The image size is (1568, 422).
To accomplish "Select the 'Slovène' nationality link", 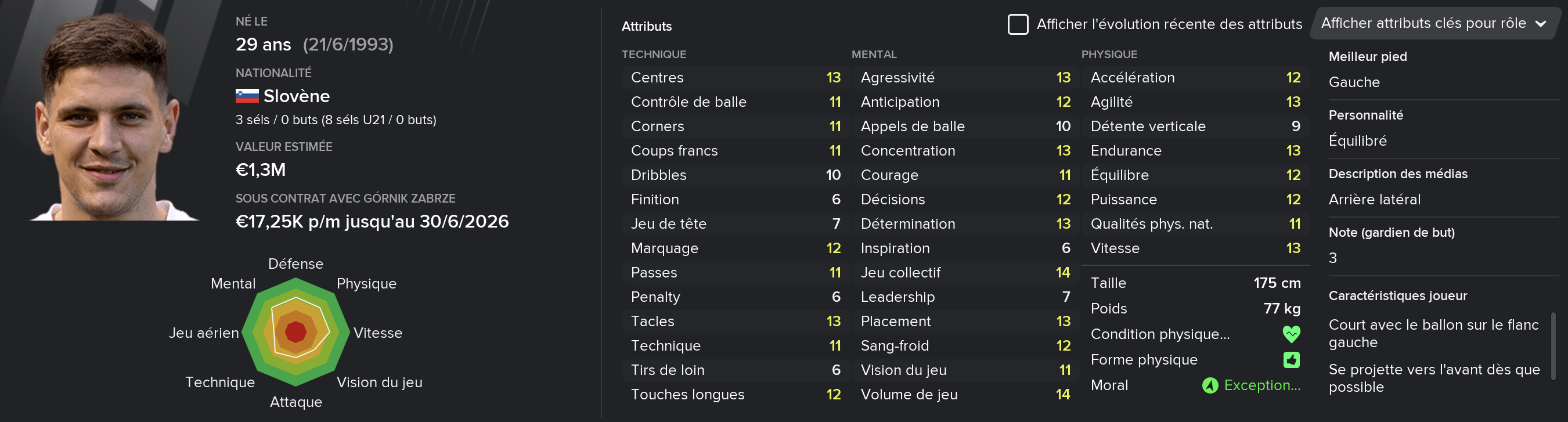I will [x=297, y=96].
